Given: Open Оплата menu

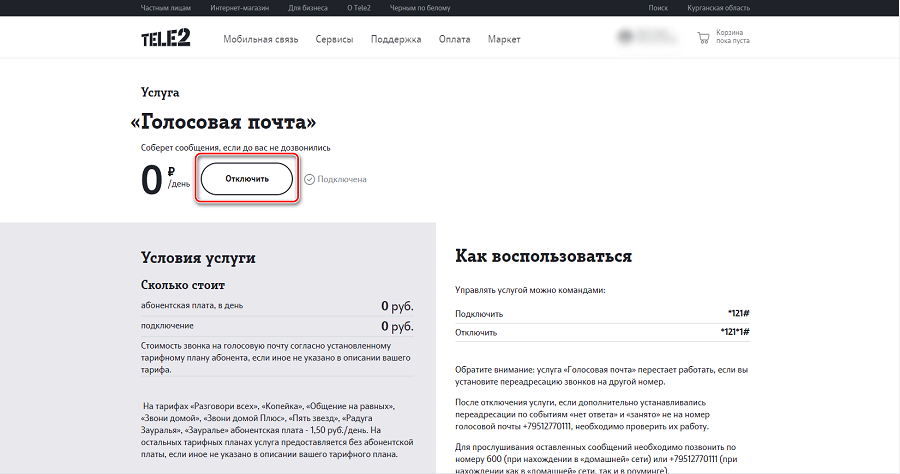Looking at the screenshot, I should (x=455, y=39).
